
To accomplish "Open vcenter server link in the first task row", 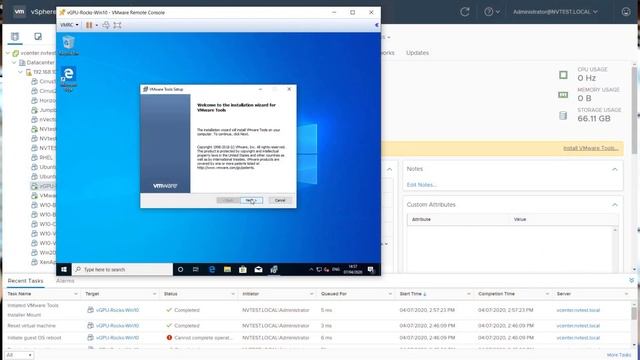I will tap(578, 310).
